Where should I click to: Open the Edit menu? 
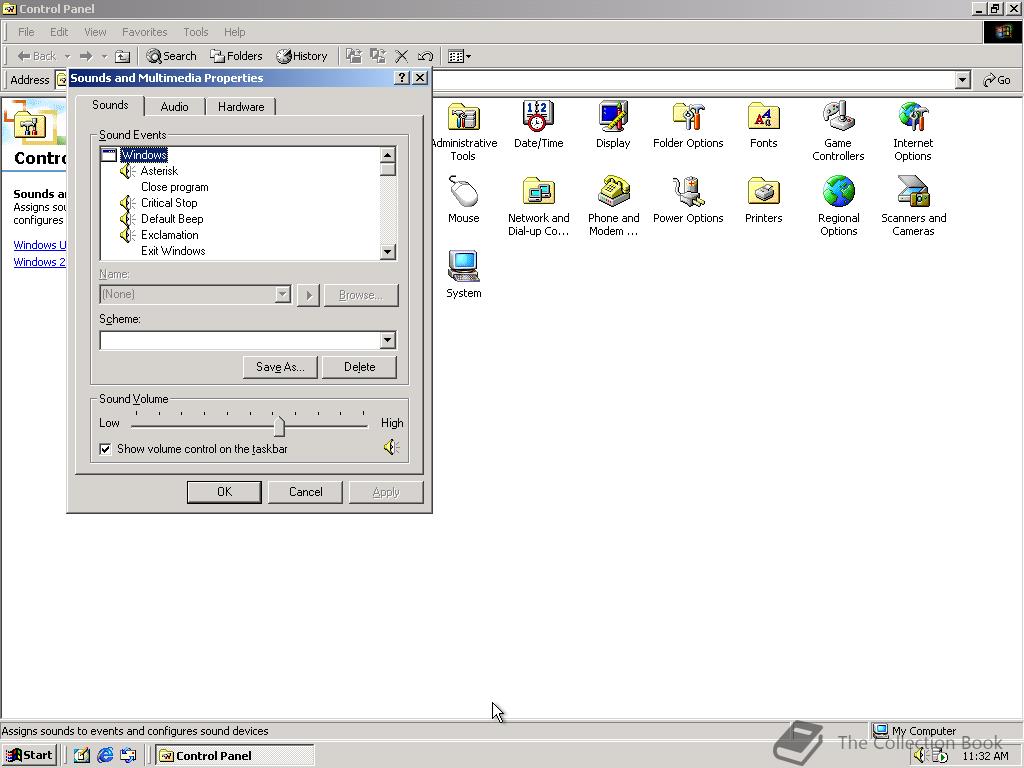59,32
